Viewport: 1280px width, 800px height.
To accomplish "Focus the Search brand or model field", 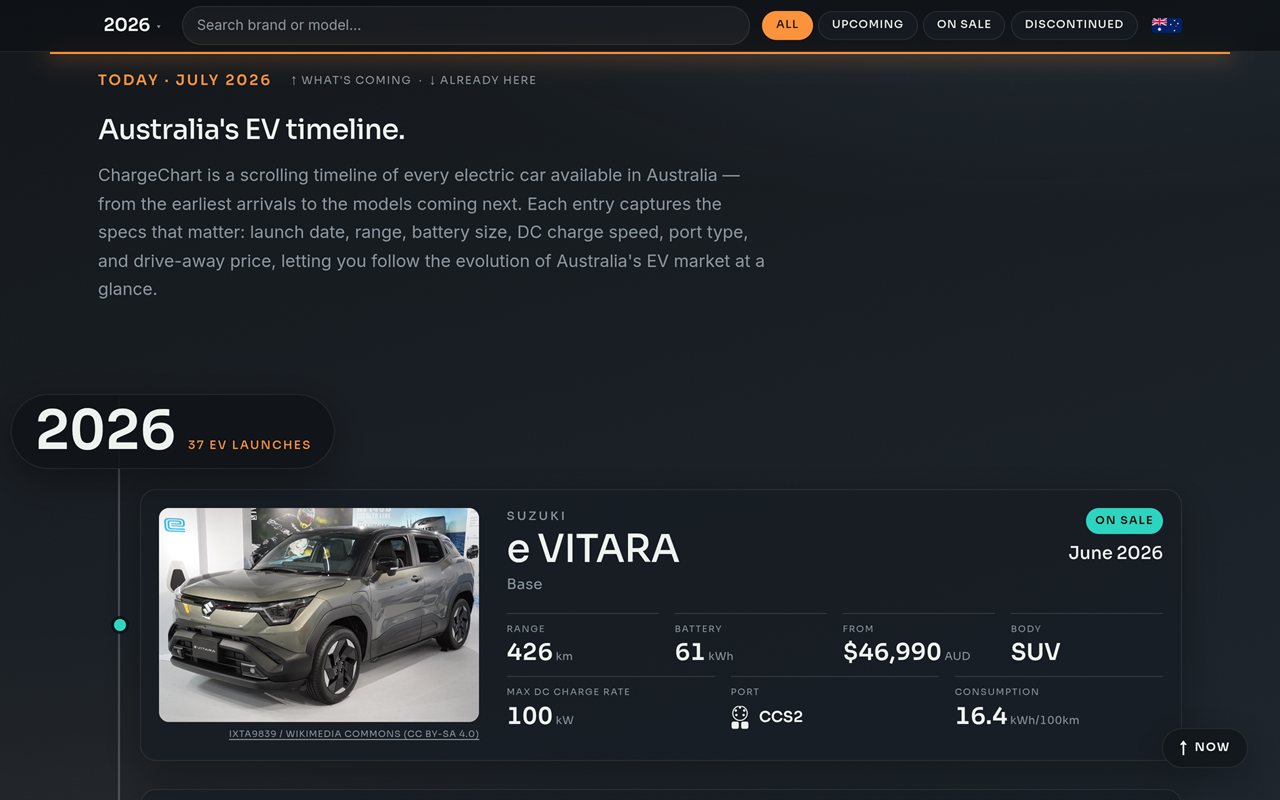I will pos(465,25).
